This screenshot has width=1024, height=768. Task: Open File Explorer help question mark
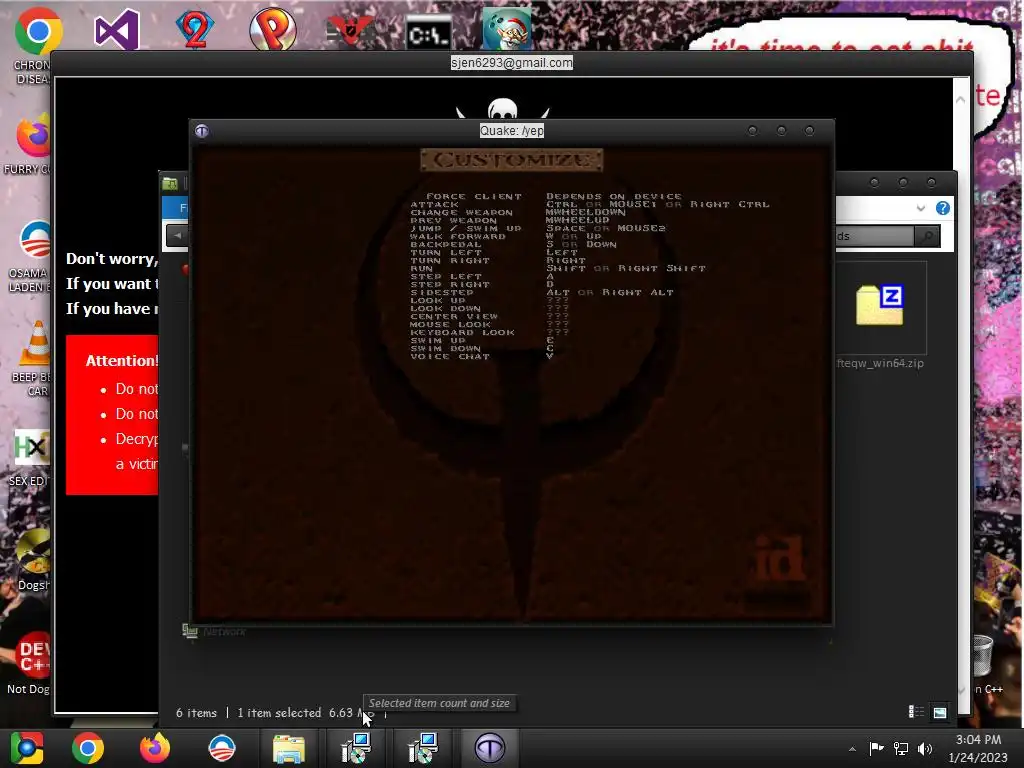[942, 208]
